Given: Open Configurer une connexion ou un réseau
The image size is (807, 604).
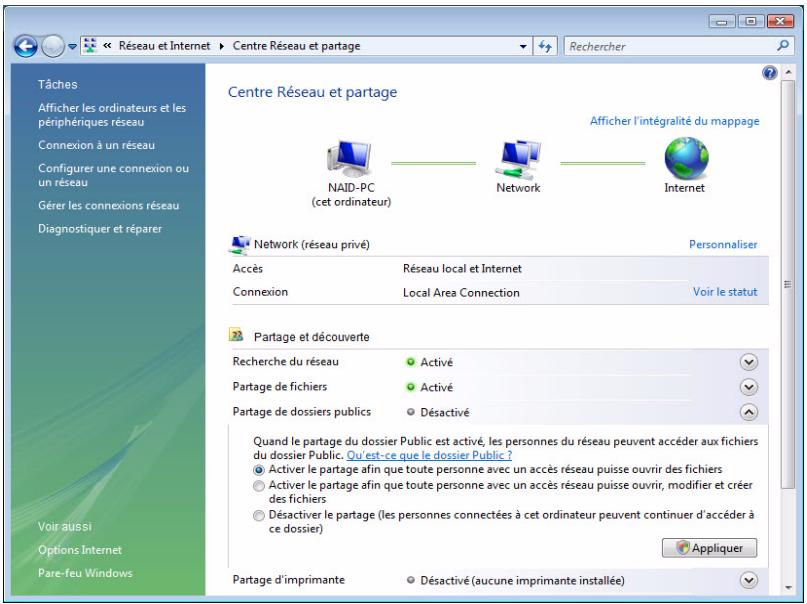Looking at the screenshot, I should (x=113, y=175).
